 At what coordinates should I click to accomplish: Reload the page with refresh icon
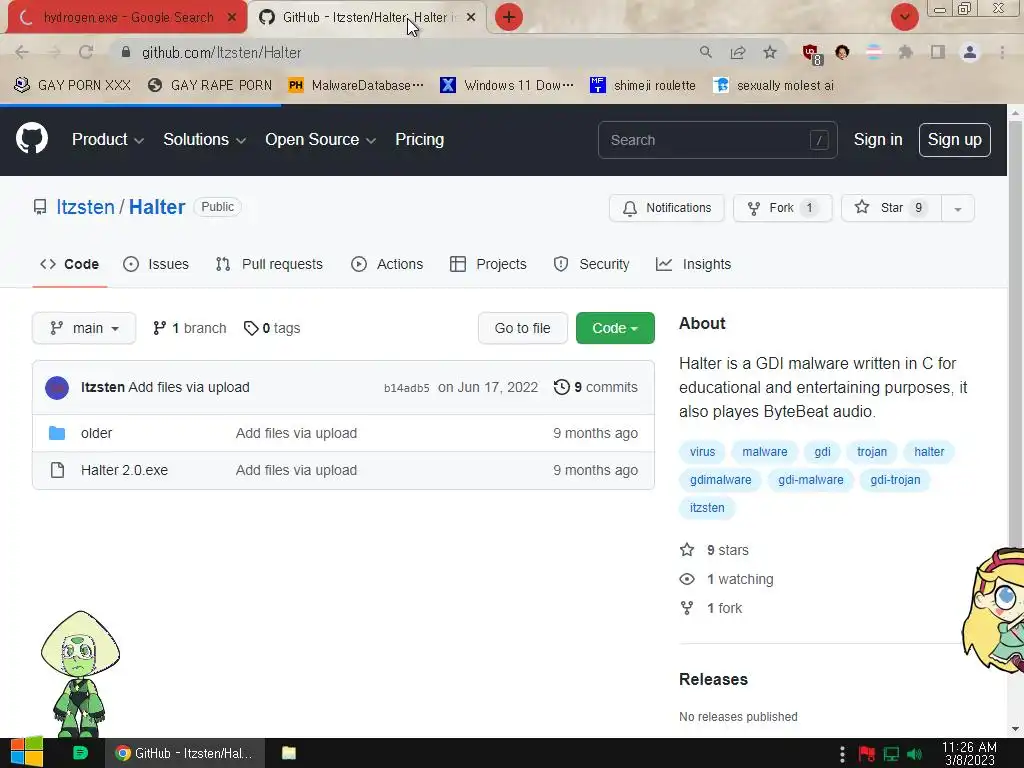[86, 52]
